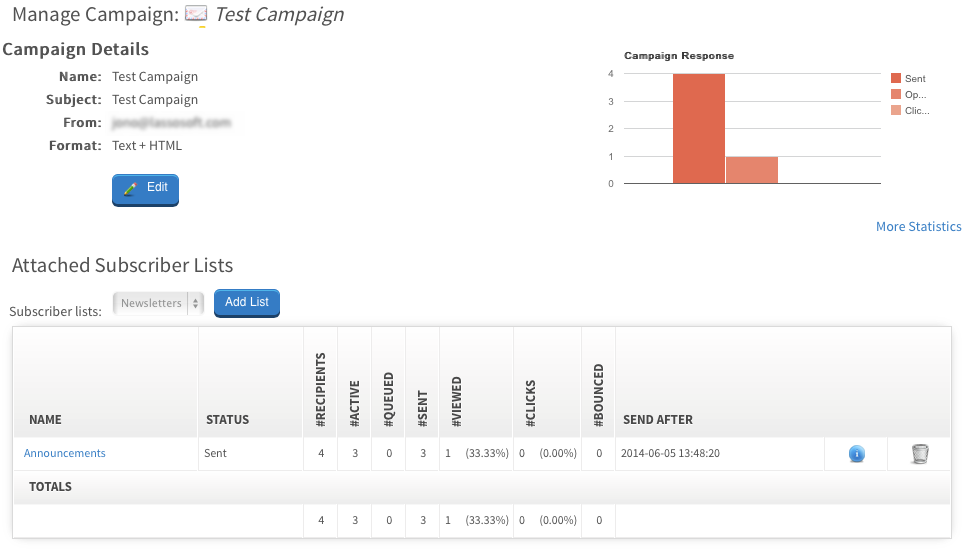This screenshot has width=964, height=551.
Task: Click the Campaign Response chart title
Action: click(x=679, y=56)
